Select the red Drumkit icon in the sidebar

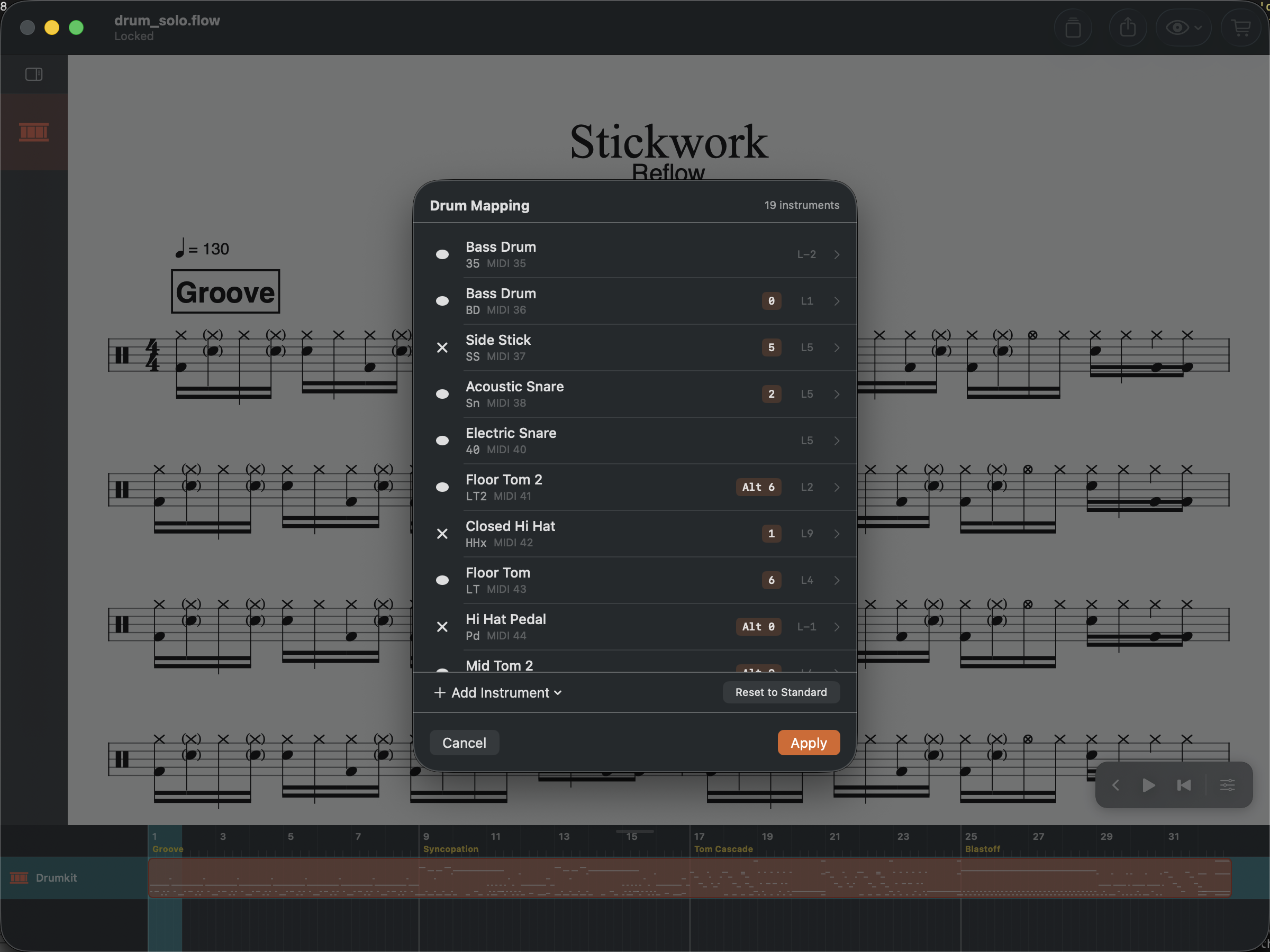33,132
